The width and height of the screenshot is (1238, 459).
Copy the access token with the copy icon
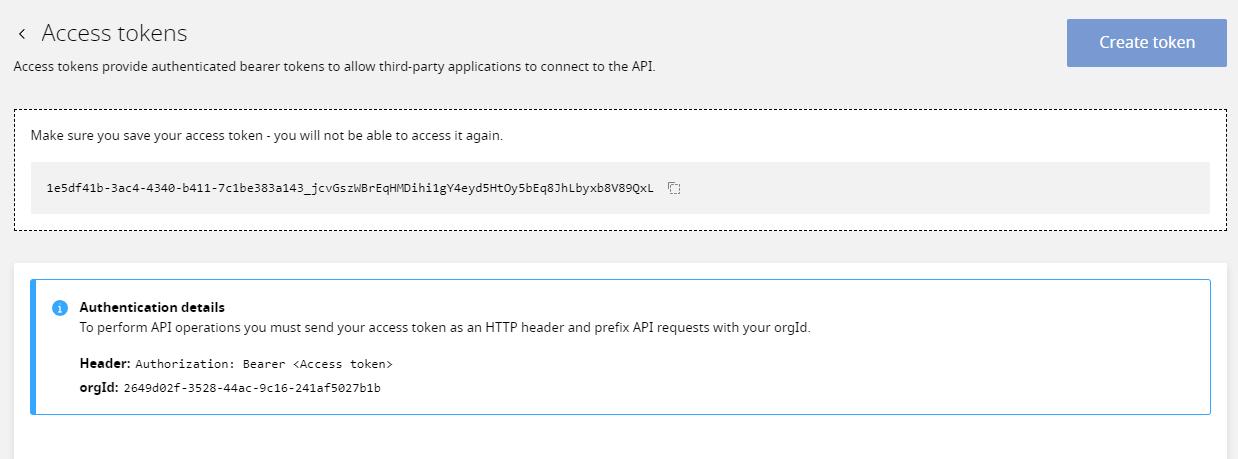coord(674,188)
